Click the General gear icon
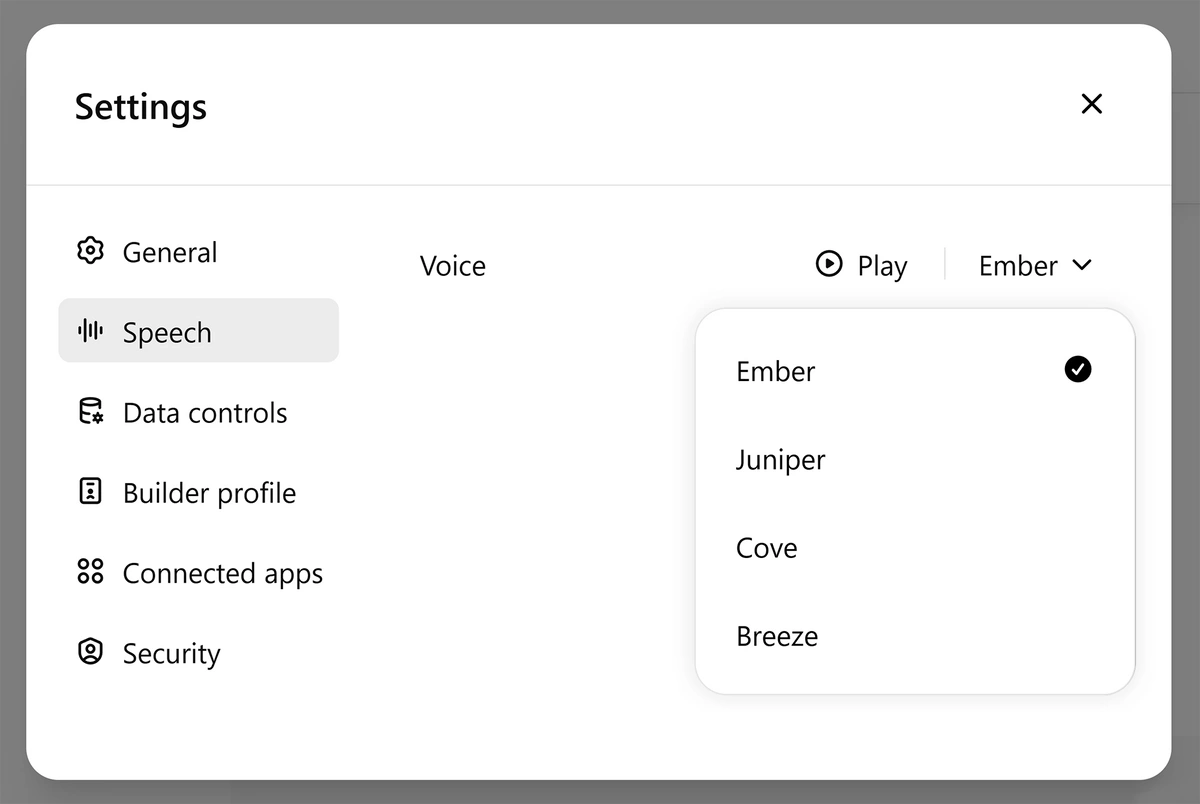The width and height of the screenshot is (1200, 804). click(91, 251)
